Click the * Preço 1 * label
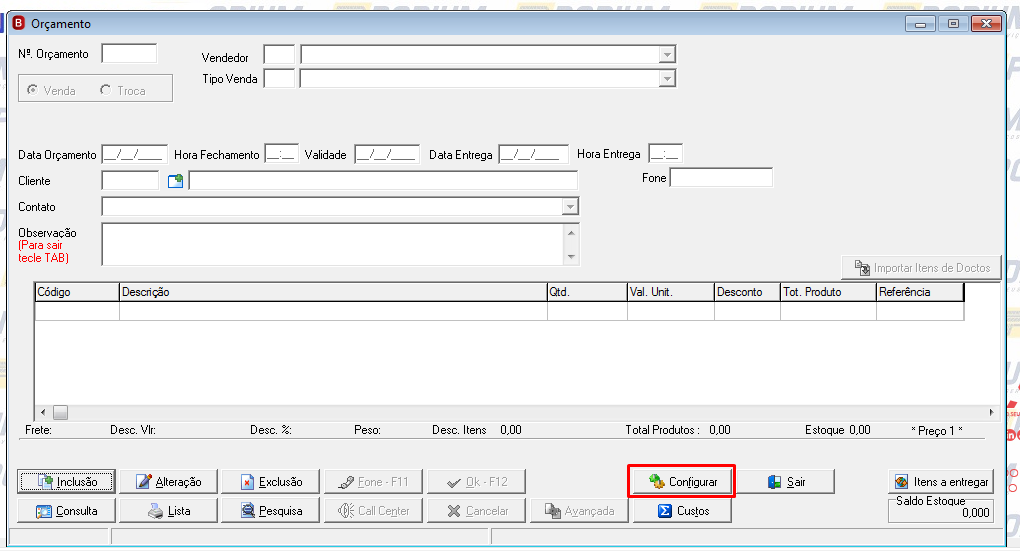Image resolution: width=1020 pixels, height=551 pixels. click(x=937, y=431)
